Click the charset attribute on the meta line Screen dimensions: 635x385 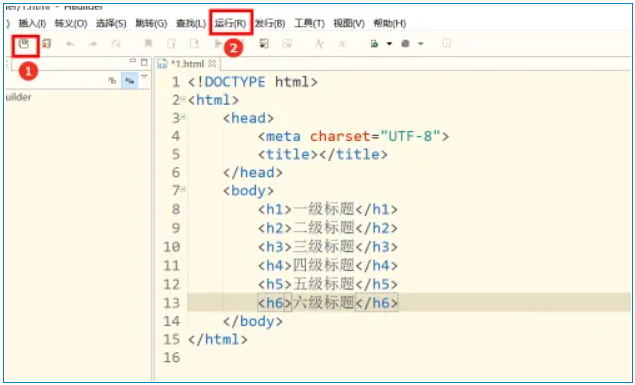pyautogui.click(x=341, y=136)
